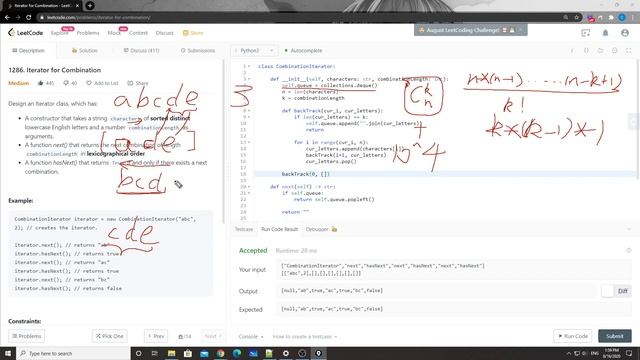The height and width of the screenshot is (360, 640).
Task: Collapse the code fold at line 1
Action: click(249, 66)
